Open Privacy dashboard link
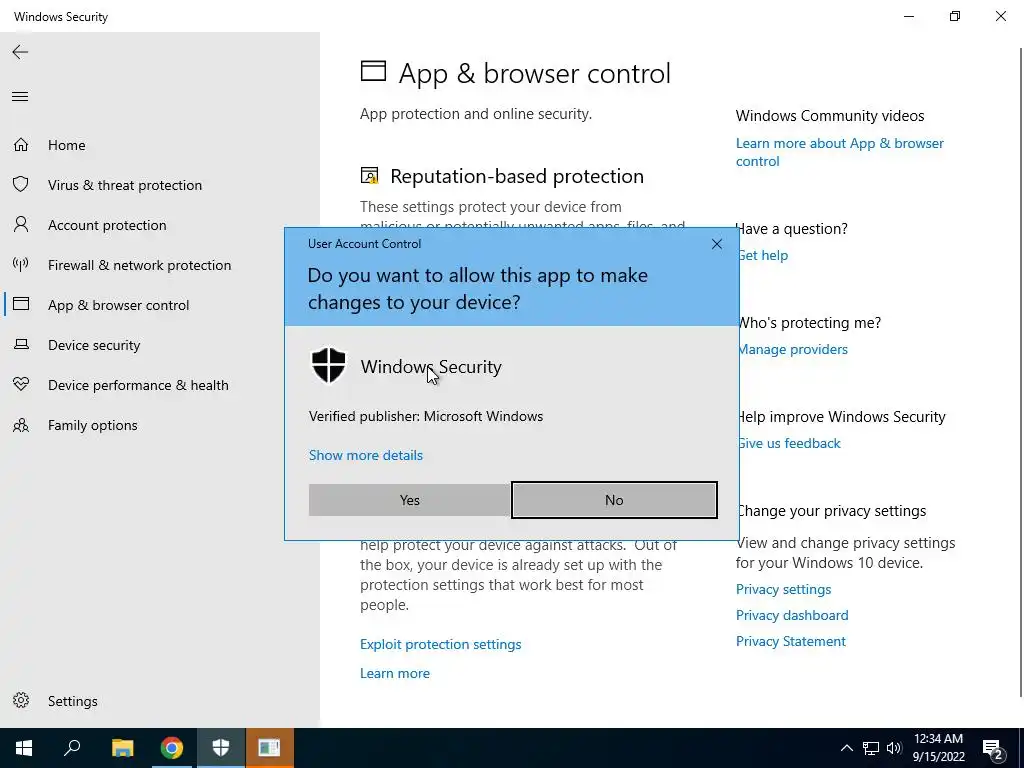This screenshot has width=1024, height=768. click(792, 615)
